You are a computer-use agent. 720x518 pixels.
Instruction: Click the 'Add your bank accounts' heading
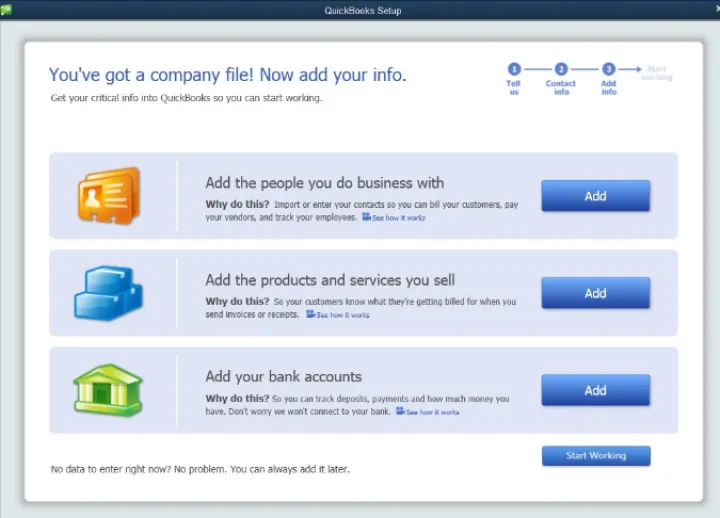(x=283, y=377)
